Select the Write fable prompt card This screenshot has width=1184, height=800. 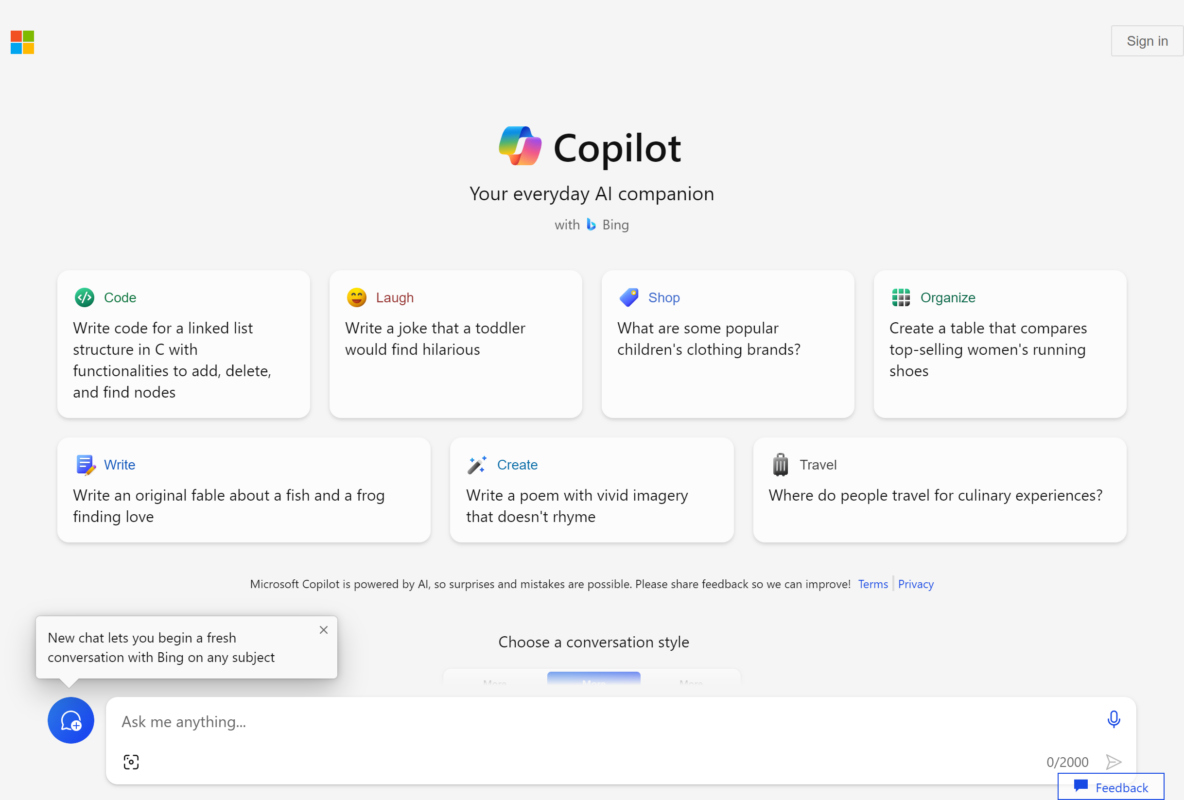pos(243,490)
